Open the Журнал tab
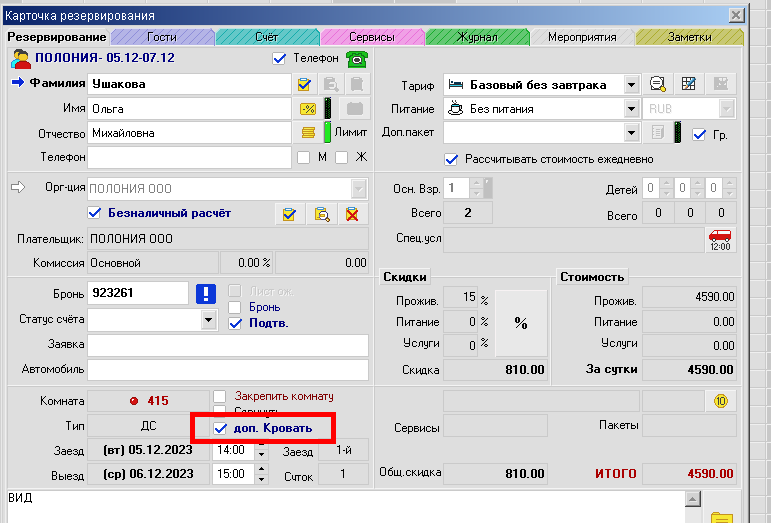The image size is (771, 523). [x=477, y=37]
